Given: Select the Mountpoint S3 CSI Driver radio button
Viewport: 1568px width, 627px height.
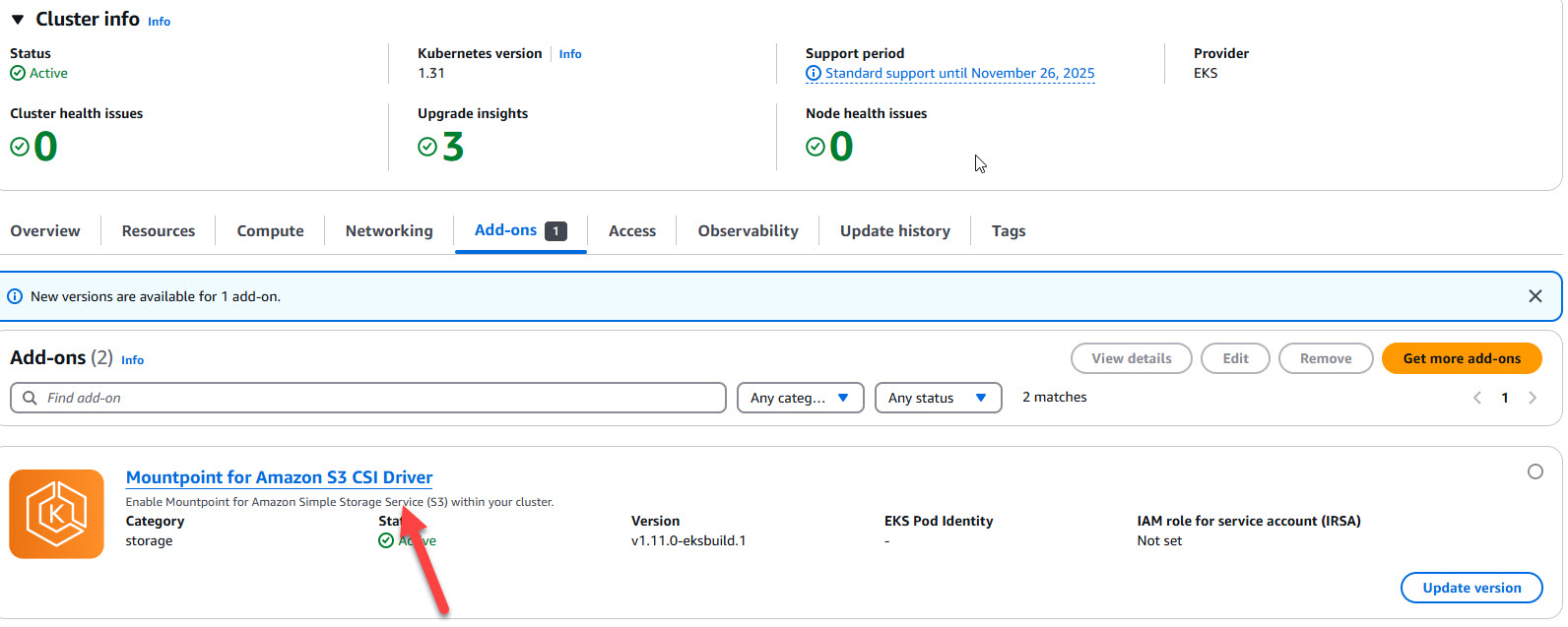Looking at the screenshot, I should click(1535, 471).
